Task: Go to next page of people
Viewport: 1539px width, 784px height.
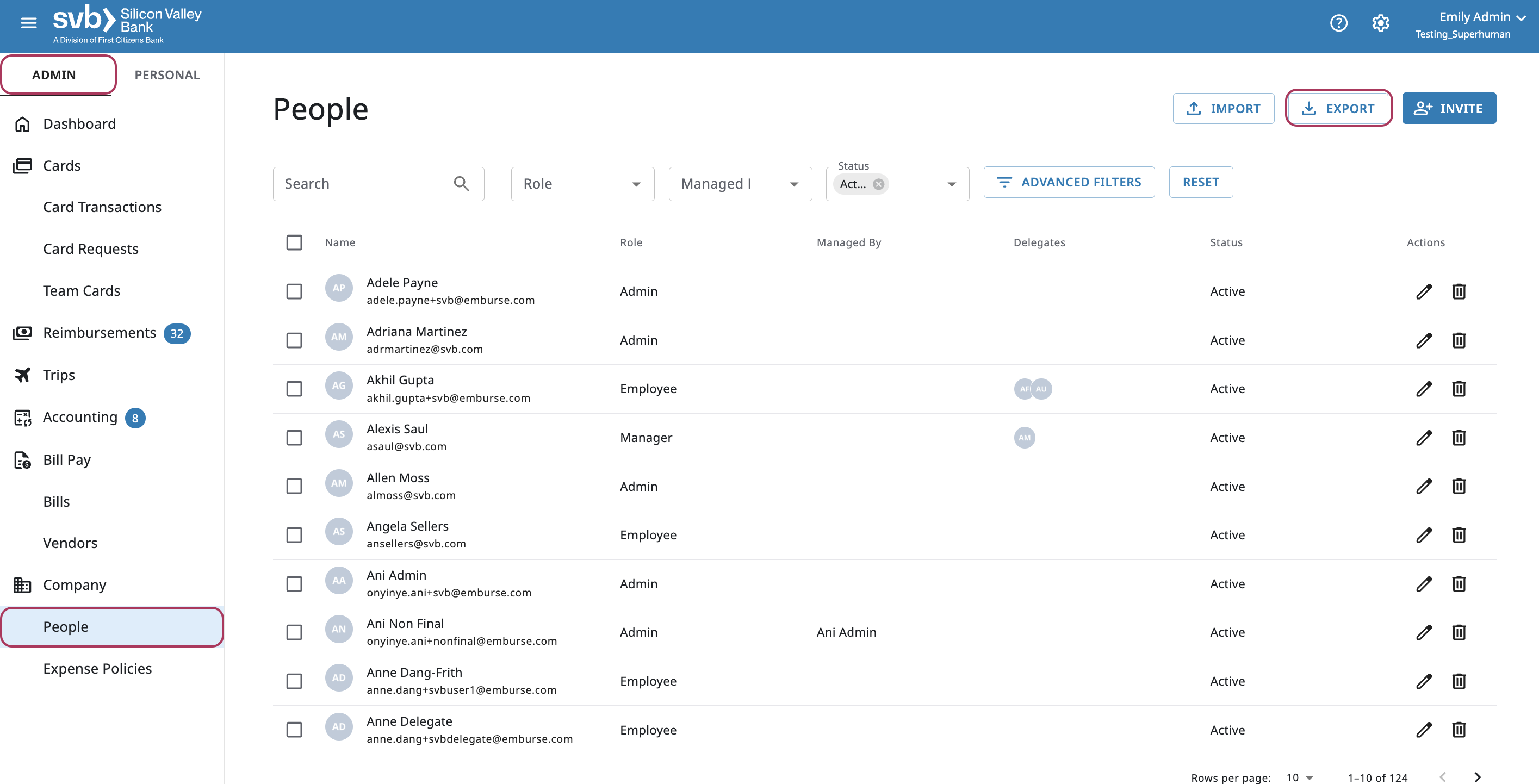Action: coord(1478,777)
